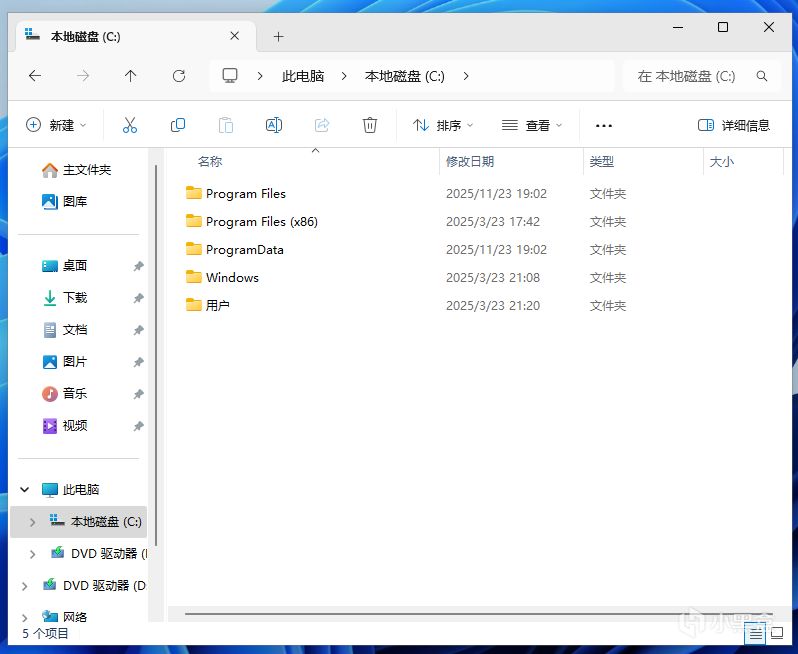Click the horizontal scrollbar at the bottom
Image resolution: width=798 pixels, height=654 pixels.
[478, 614]
